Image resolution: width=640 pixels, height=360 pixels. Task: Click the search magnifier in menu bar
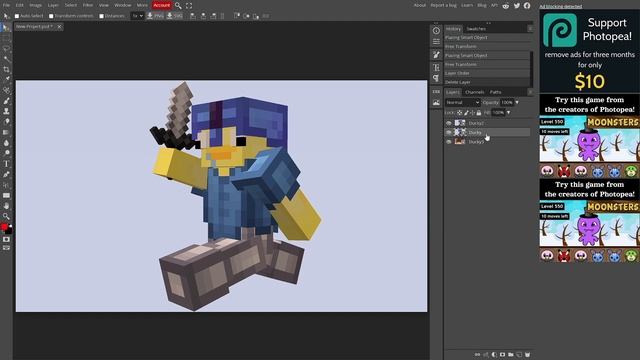coord(178,5)
